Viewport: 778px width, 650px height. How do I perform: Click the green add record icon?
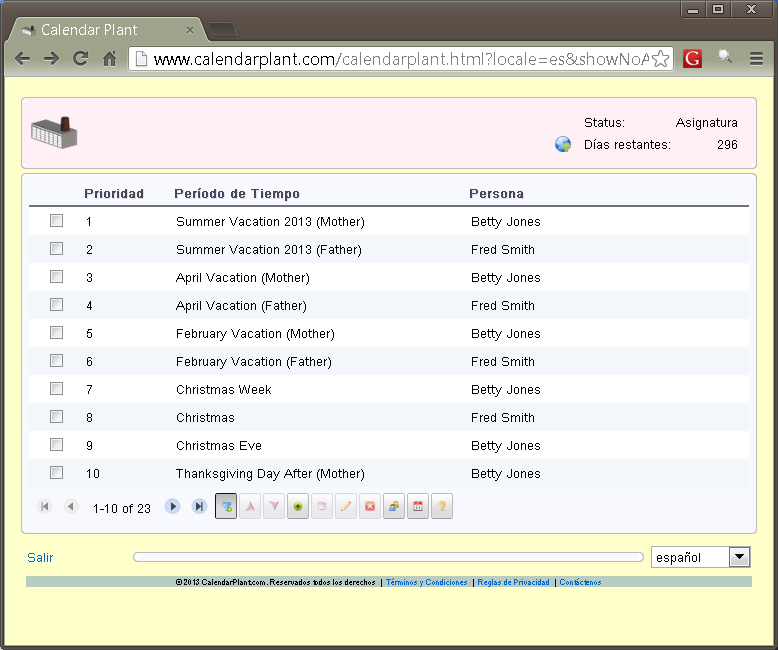(298, 507)
